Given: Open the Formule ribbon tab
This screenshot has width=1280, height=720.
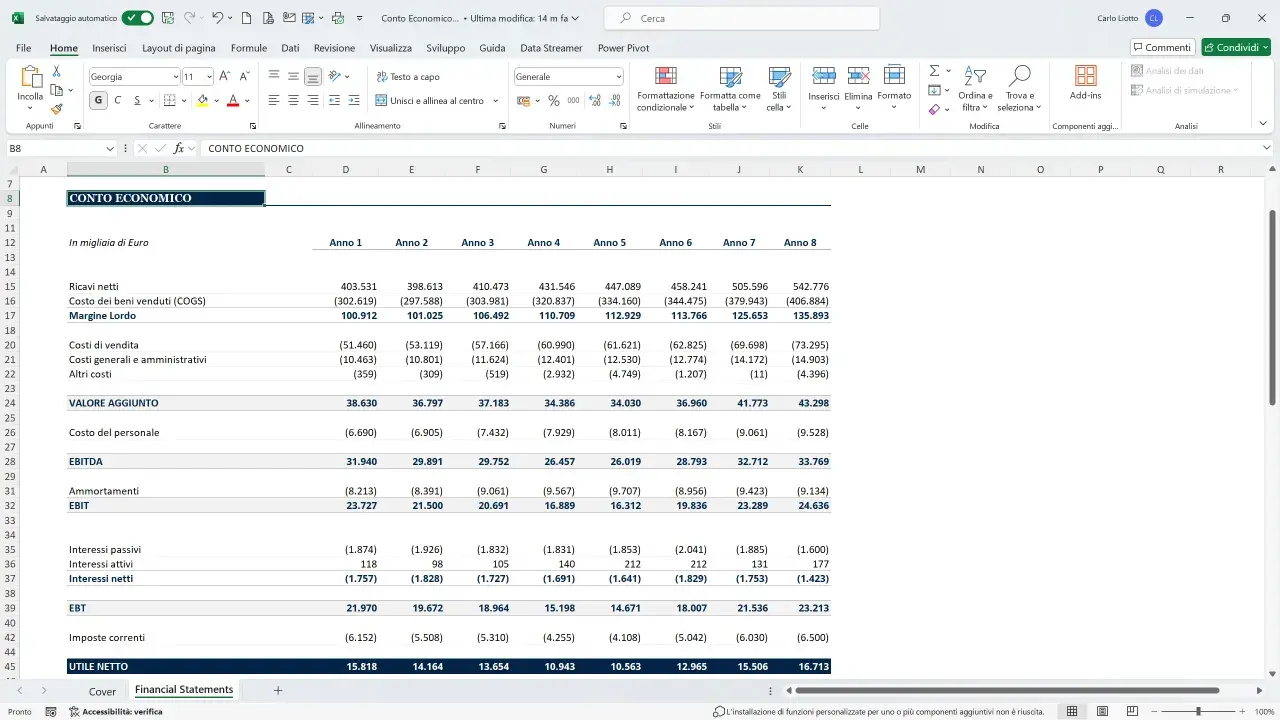Looking at the screenshot, I should (x=249, y=48).
